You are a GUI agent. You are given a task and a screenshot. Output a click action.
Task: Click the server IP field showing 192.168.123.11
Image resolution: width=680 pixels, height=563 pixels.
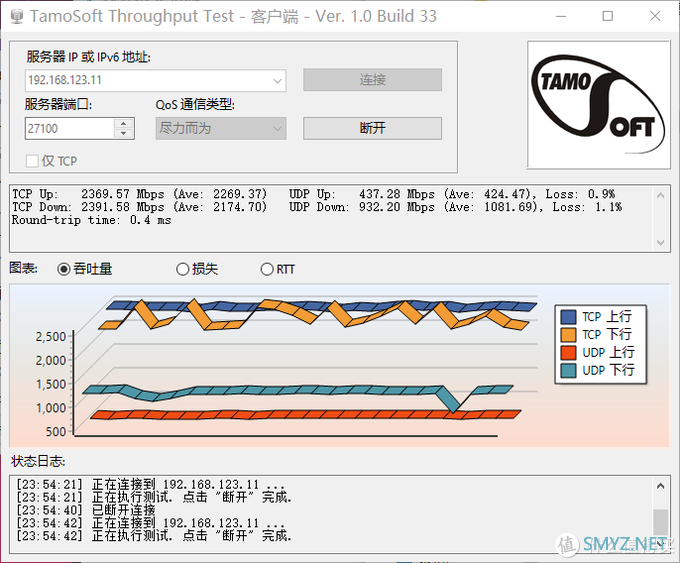pyautogui.click(x=155, y=81)
